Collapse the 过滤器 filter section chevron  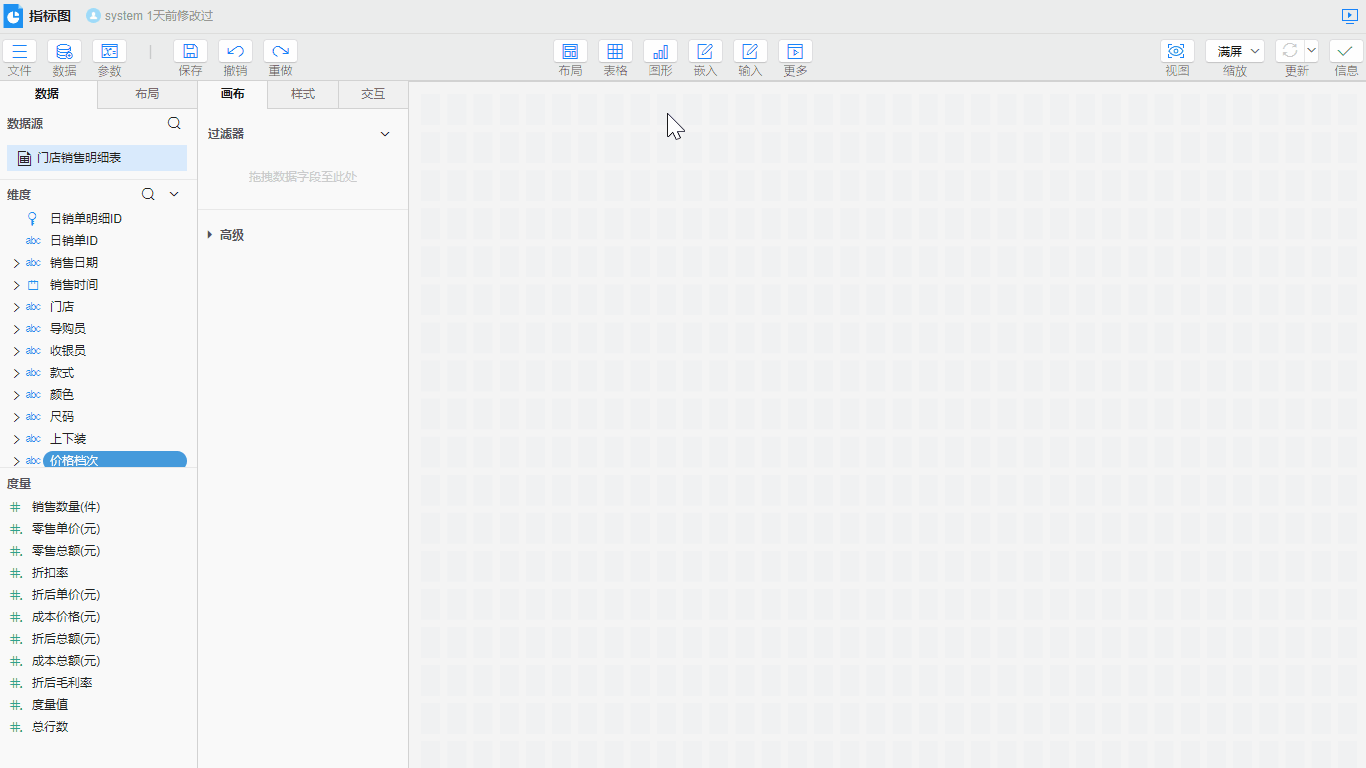[385, 134]
